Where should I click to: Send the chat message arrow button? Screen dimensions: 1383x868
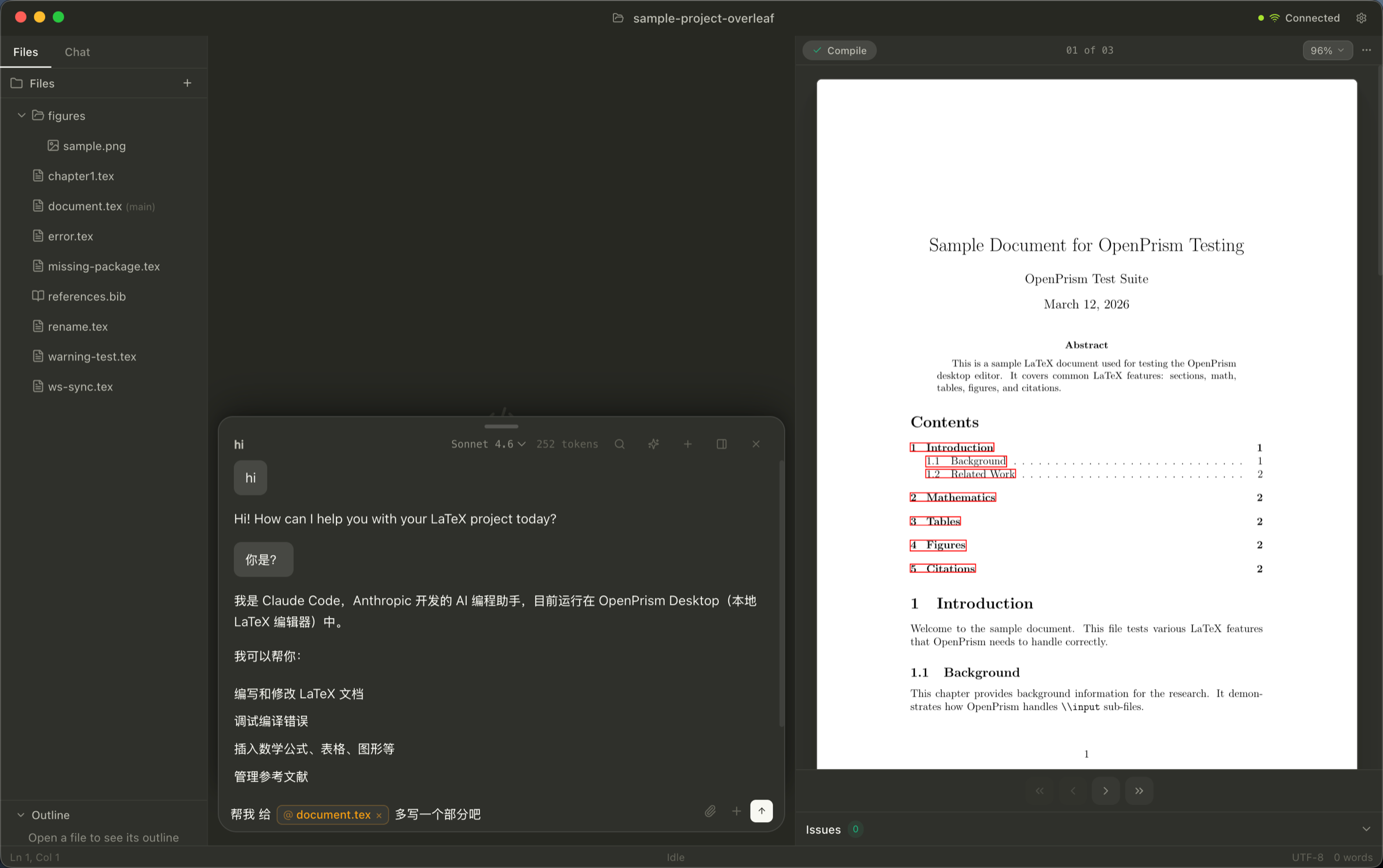761,811
